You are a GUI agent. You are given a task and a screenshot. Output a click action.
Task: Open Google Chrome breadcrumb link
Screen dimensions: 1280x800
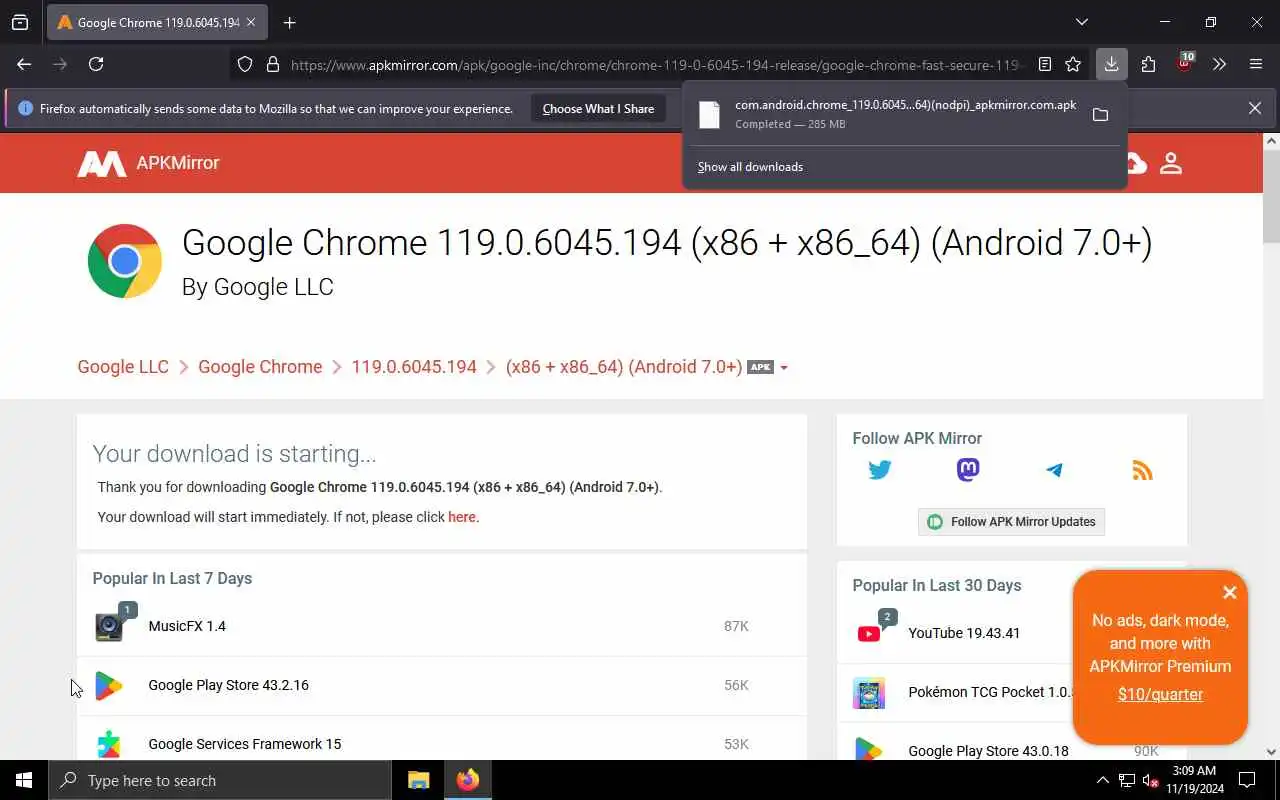point(260,367)
